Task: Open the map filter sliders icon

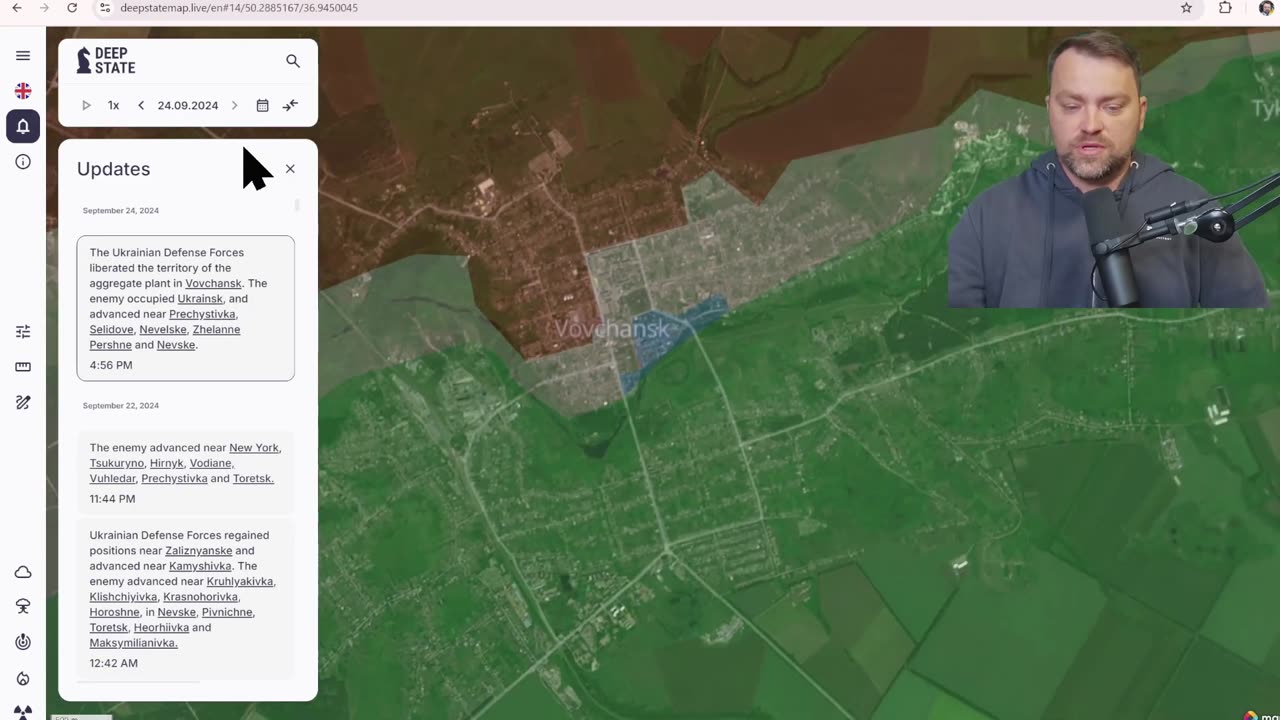Action: point(23,331)
